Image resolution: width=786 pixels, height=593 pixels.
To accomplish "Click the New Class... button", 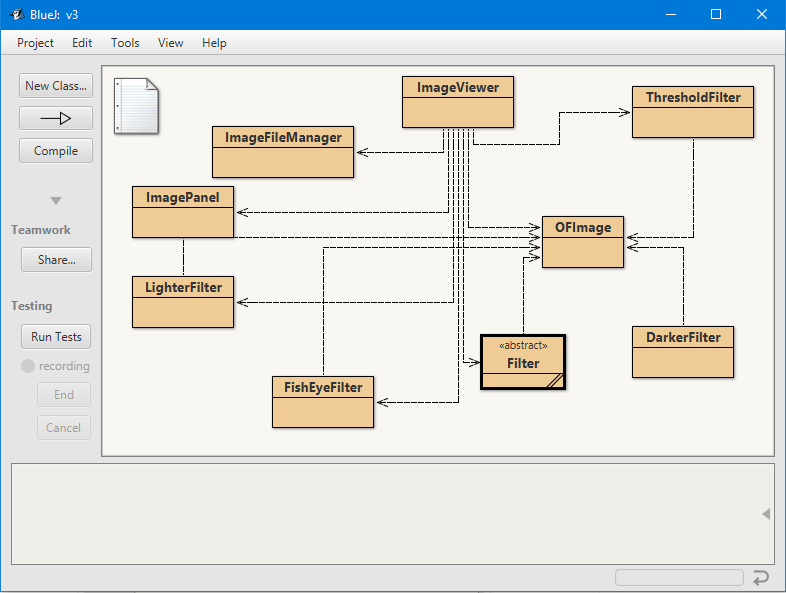I will (56, 86).
